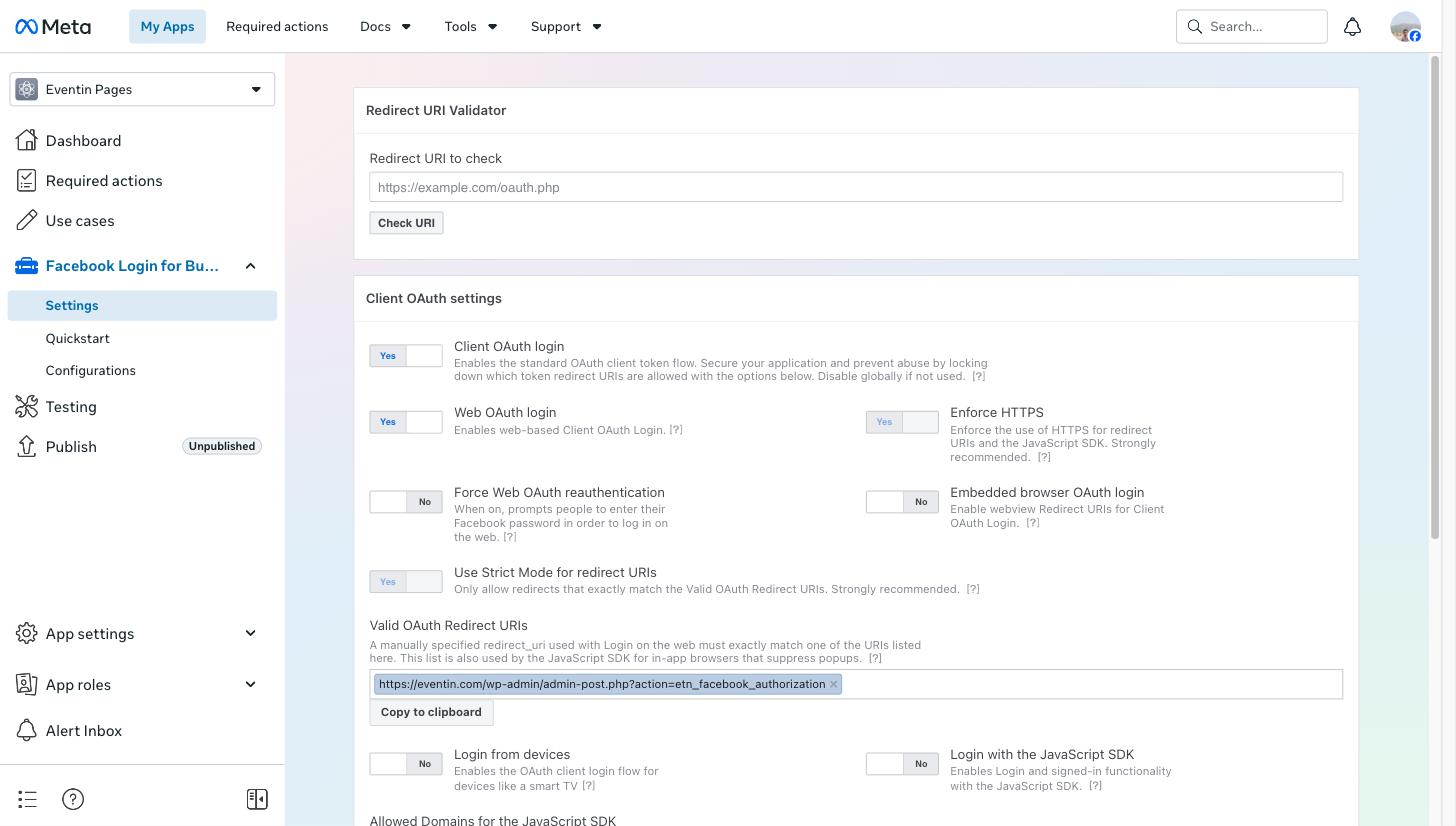Click the Publish upload icon
Viewport: 1456px width, 826px height.
point(27,447)
